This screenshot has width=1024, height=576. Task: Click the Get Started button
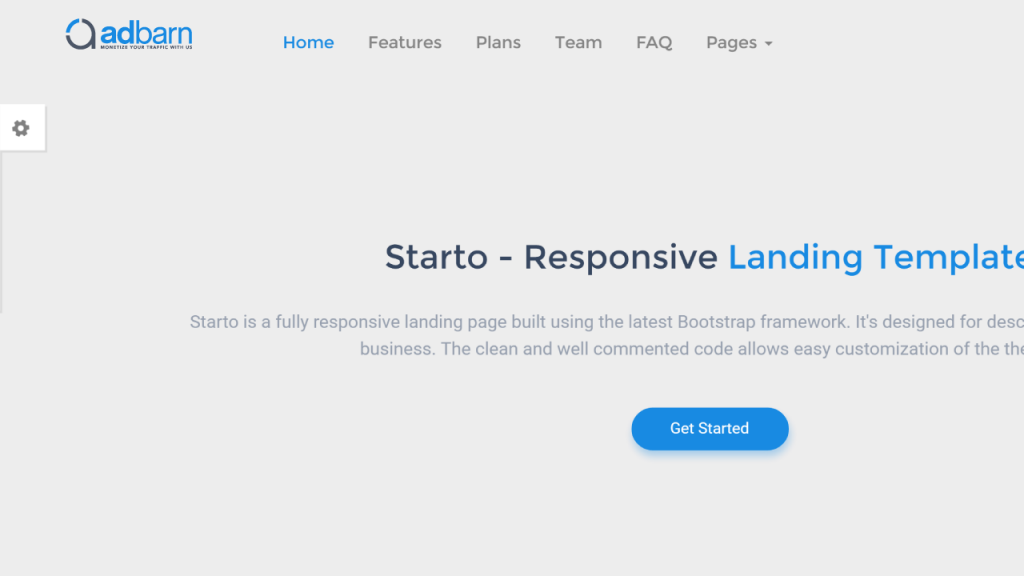(710, 428)
